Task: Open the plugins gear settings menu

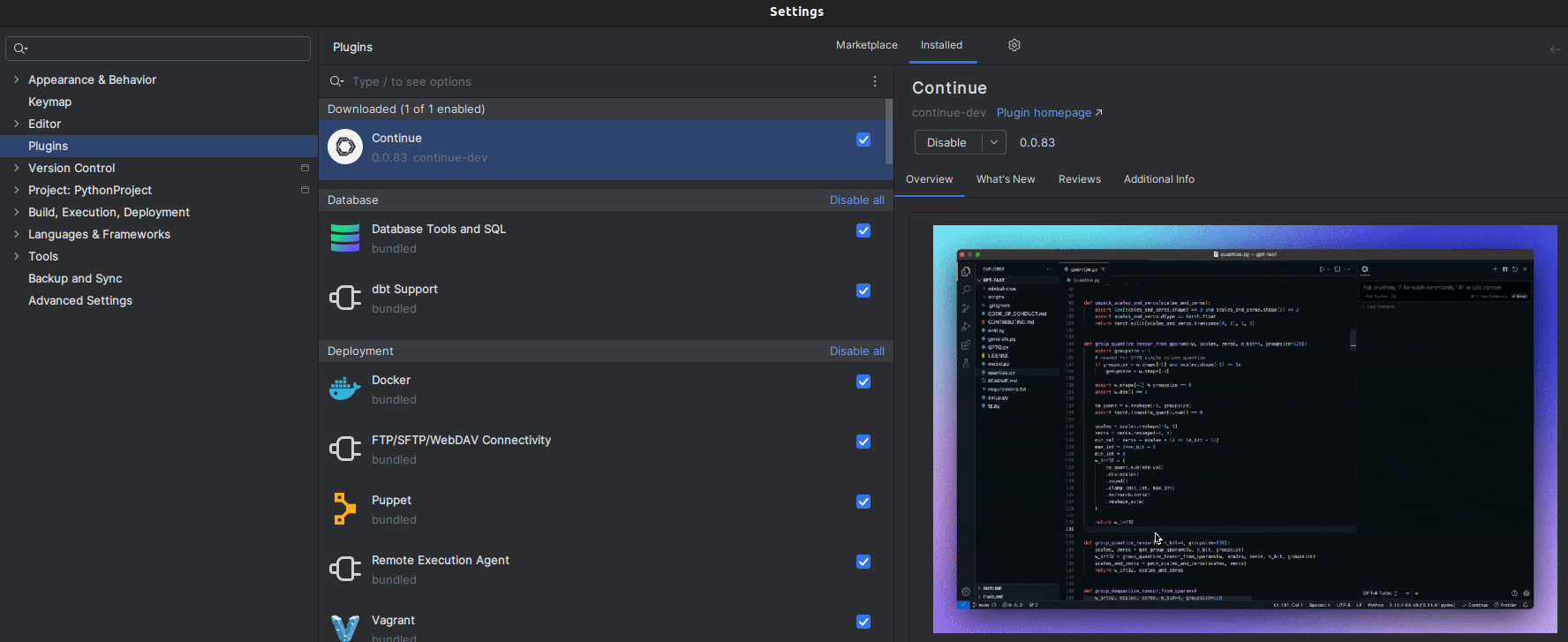Action: [1014, 45]
